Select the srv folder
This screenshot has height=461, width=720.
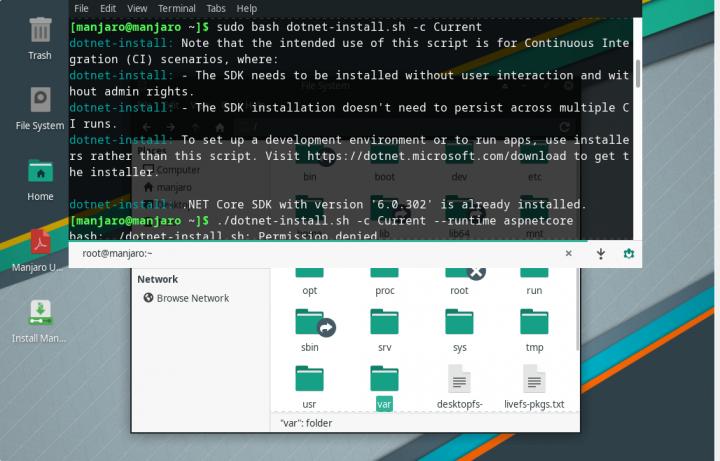coord(384,330)
